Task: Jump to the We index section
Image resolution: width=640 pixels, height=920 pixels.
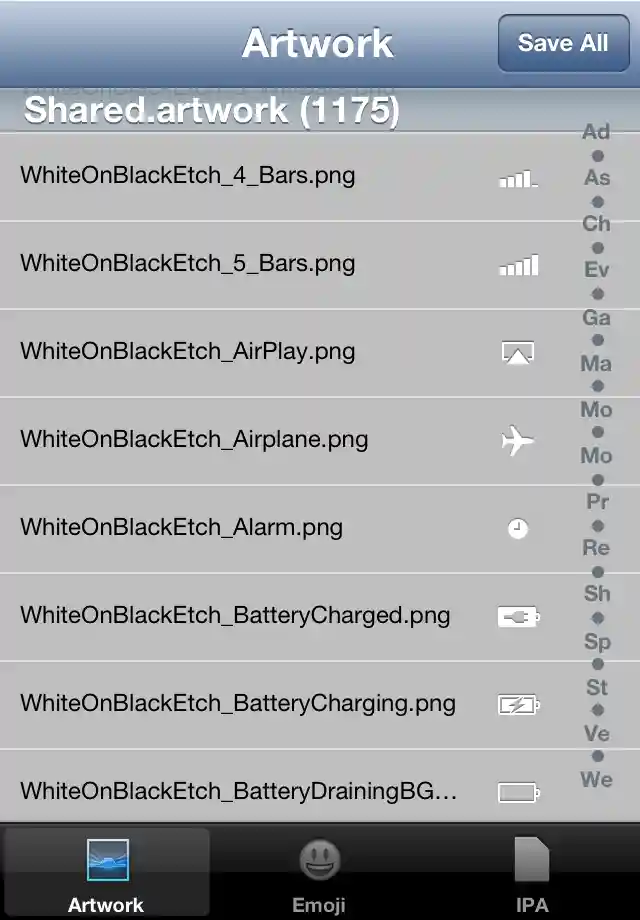Action: pos(597,780)
